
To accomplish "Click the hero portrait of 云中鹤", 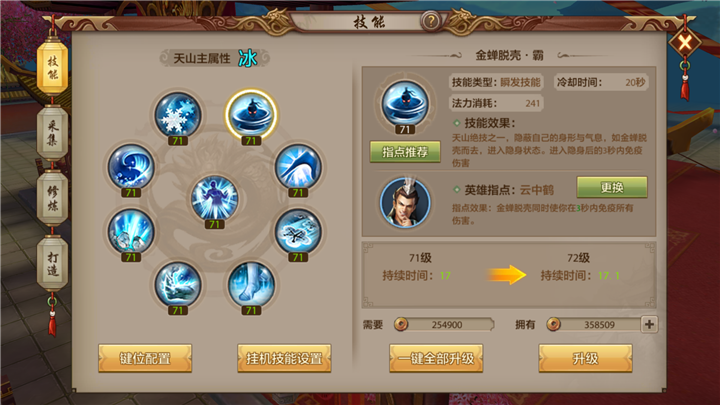I will pyautogui.click(x=405, y=202).
